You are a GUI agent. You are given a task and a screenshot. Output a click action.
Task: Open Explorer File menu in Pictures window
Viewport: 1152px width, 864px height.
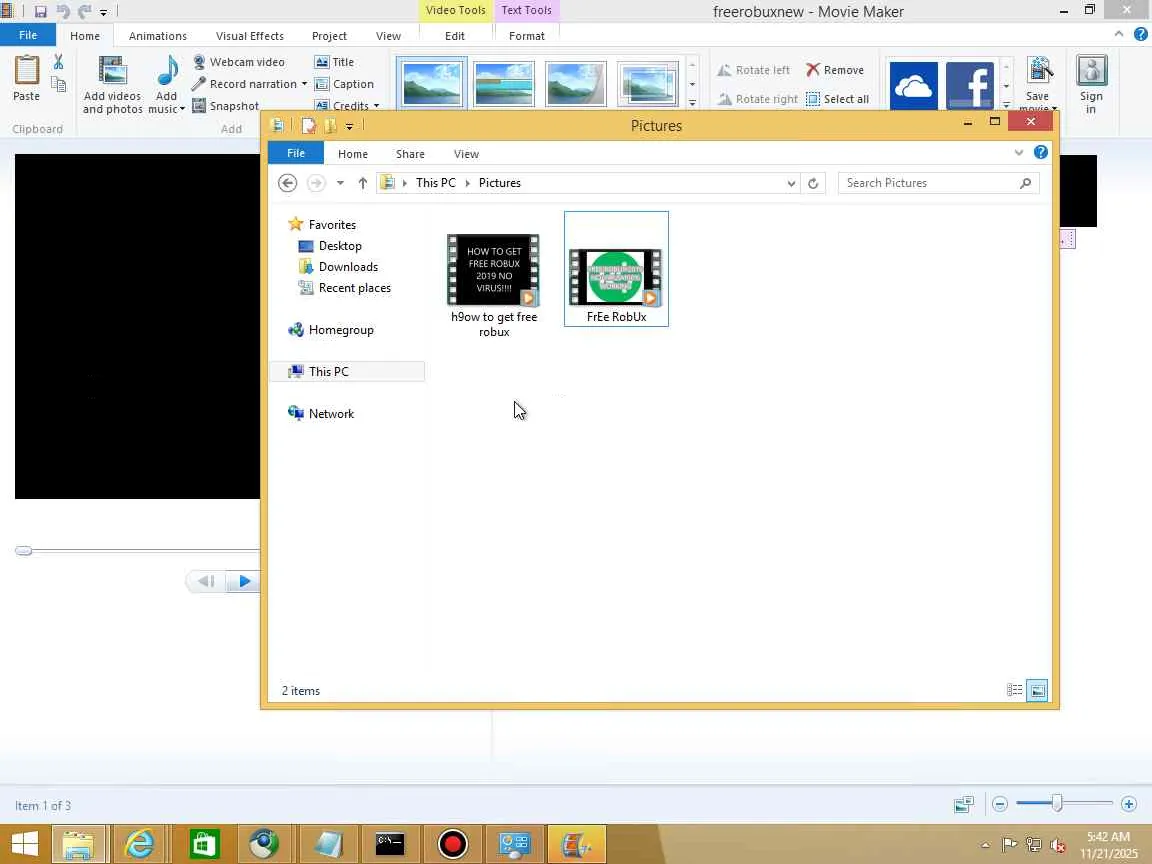pyautogui.click(x=296, y=154)
